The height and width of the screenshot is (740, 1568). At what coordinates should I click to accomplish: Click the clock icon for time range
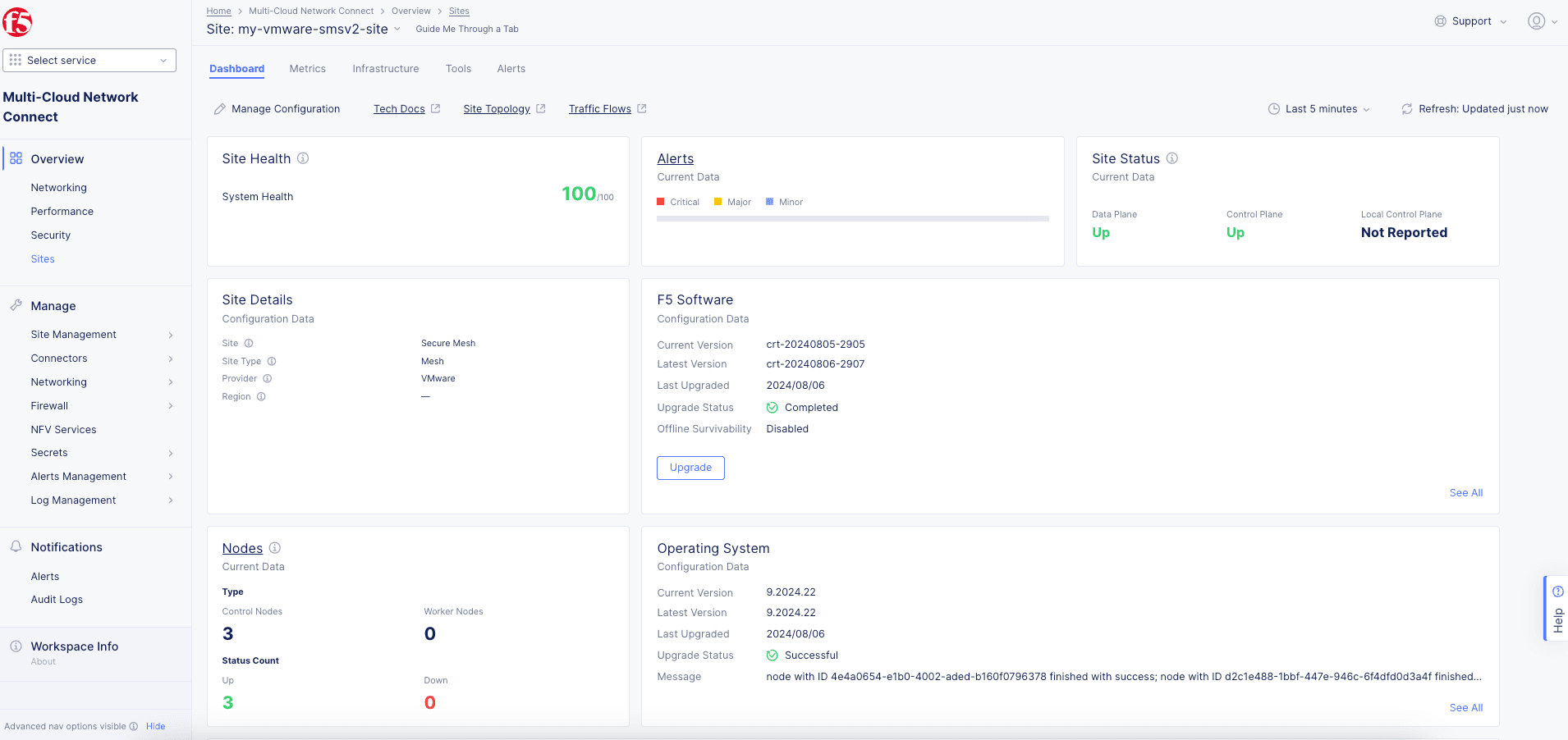click(x=1274, y=109)
